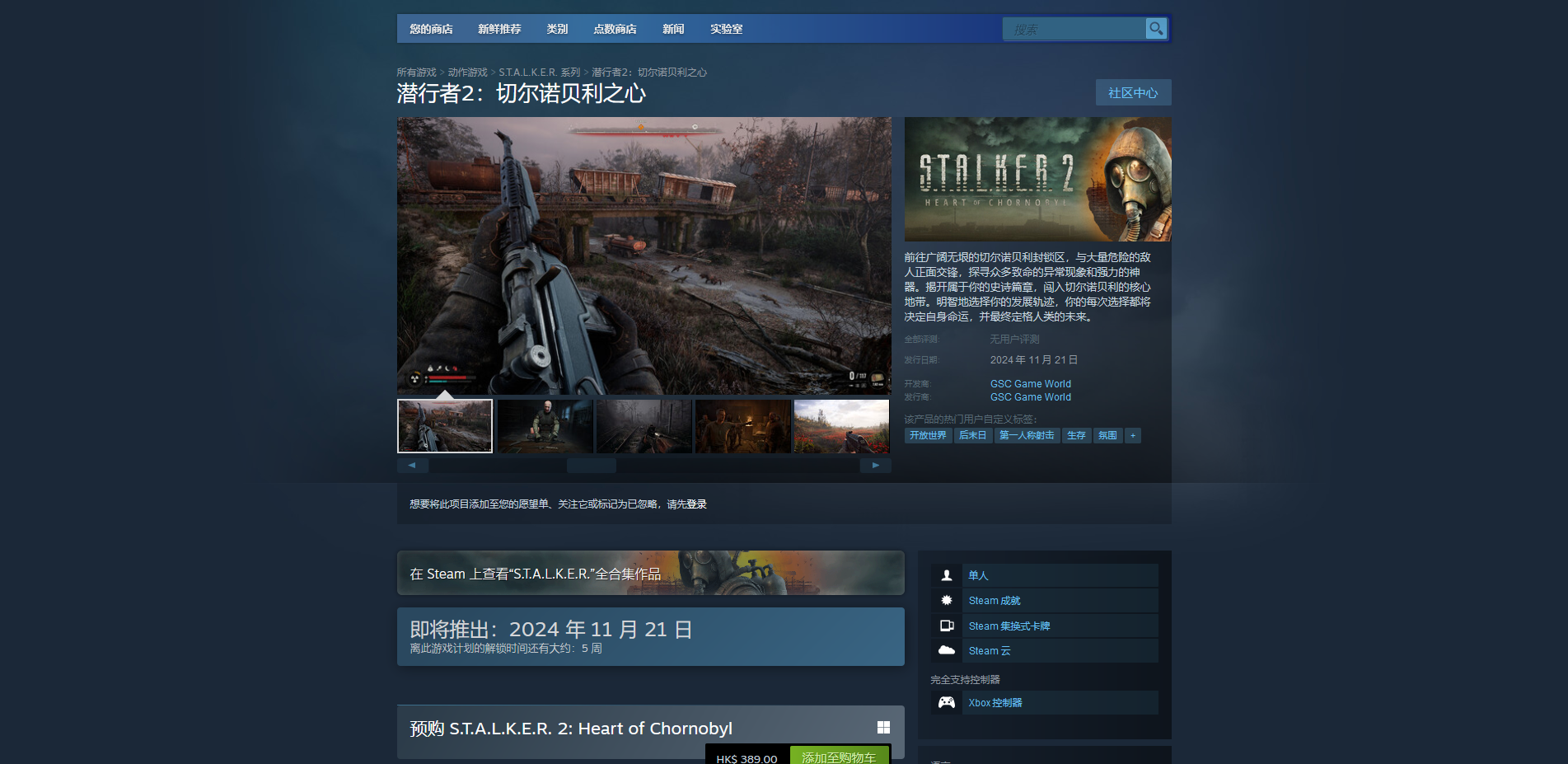Open GSC Game World publisher link
This screenshot has width=1568, height=764.
(x=1031, y=397)
